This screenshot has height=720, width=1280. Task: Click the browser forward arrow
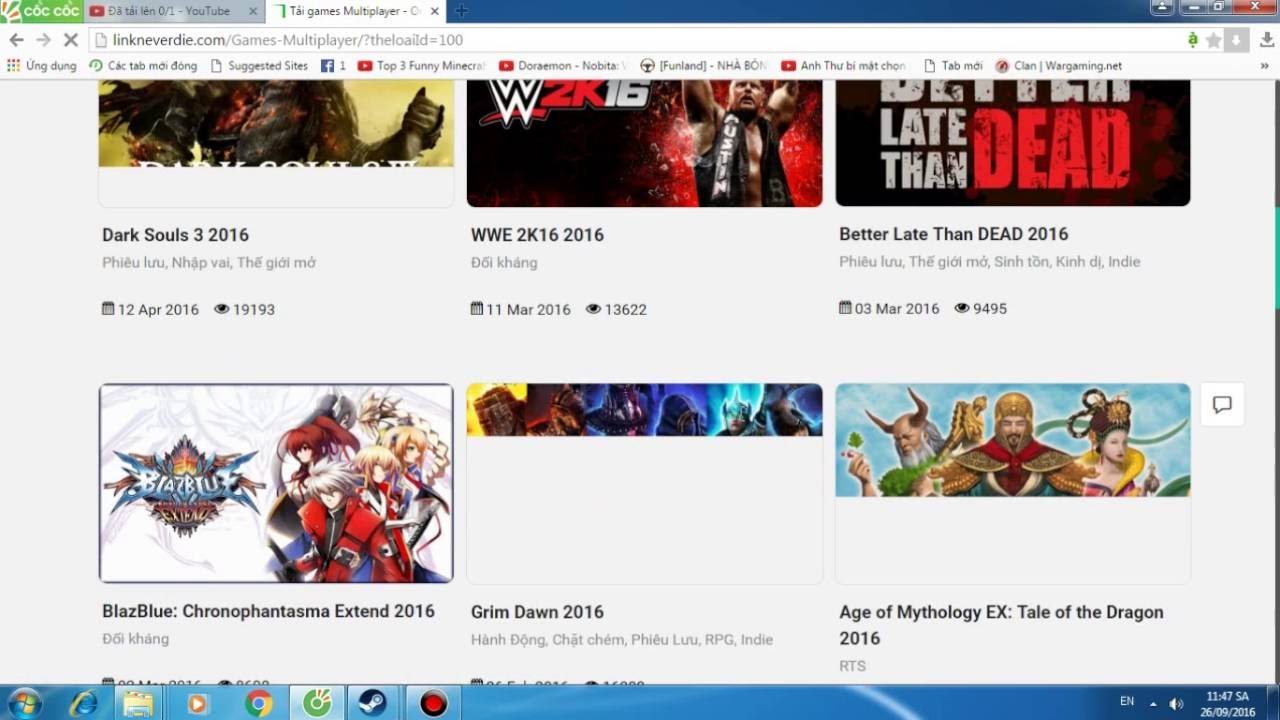coord(43,40)
